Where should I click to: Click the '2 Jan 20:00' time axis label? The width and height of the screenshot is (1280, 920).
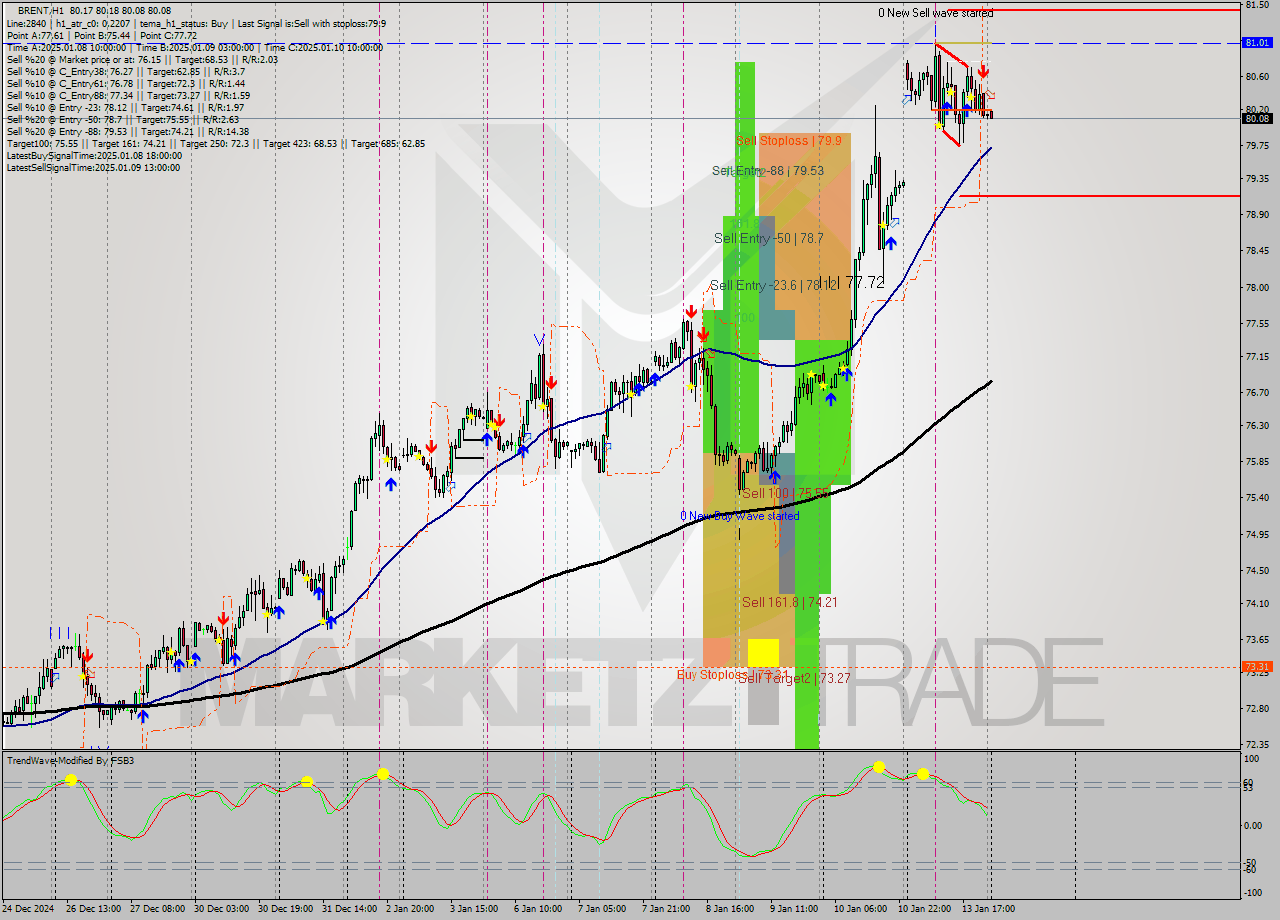tap(411, 909)
